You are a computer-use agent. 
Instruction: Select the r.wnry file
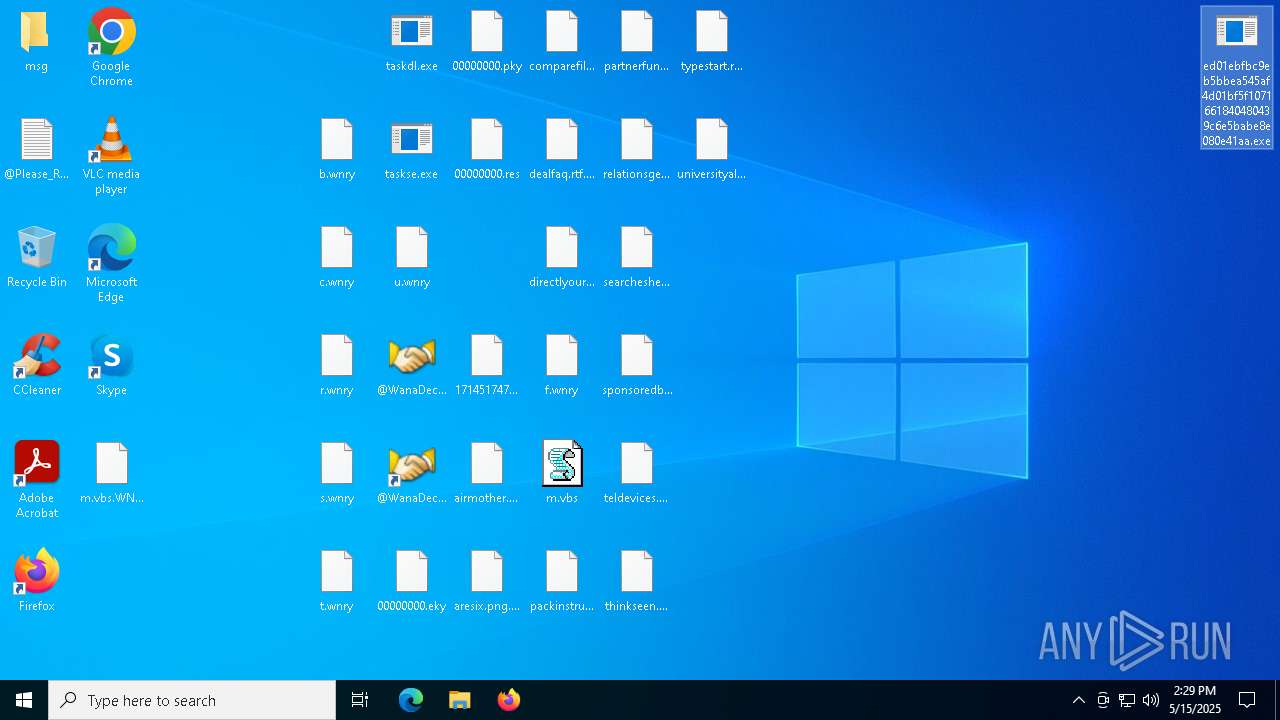point(336,366)
